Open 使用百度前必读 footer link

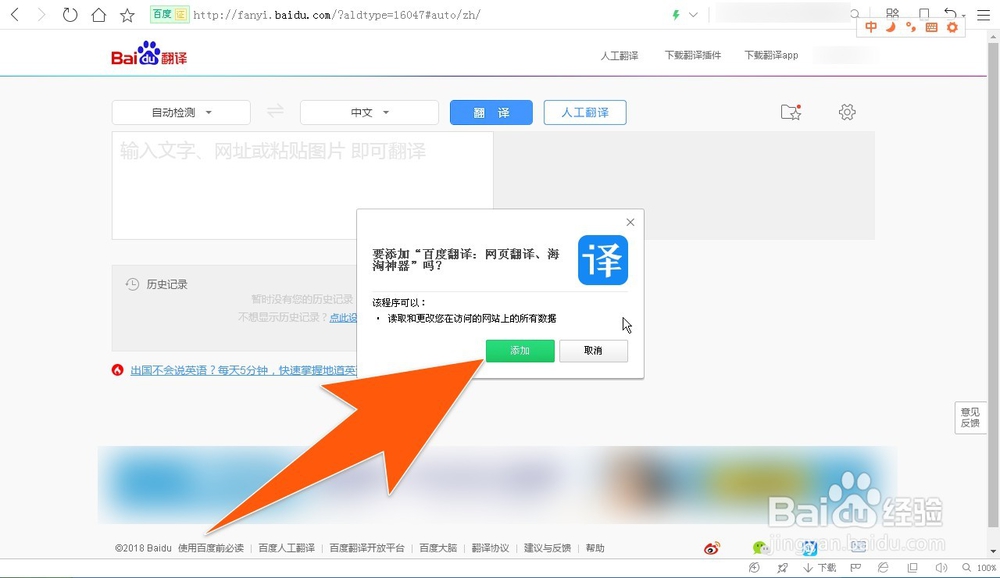click(x=211, y=548)
